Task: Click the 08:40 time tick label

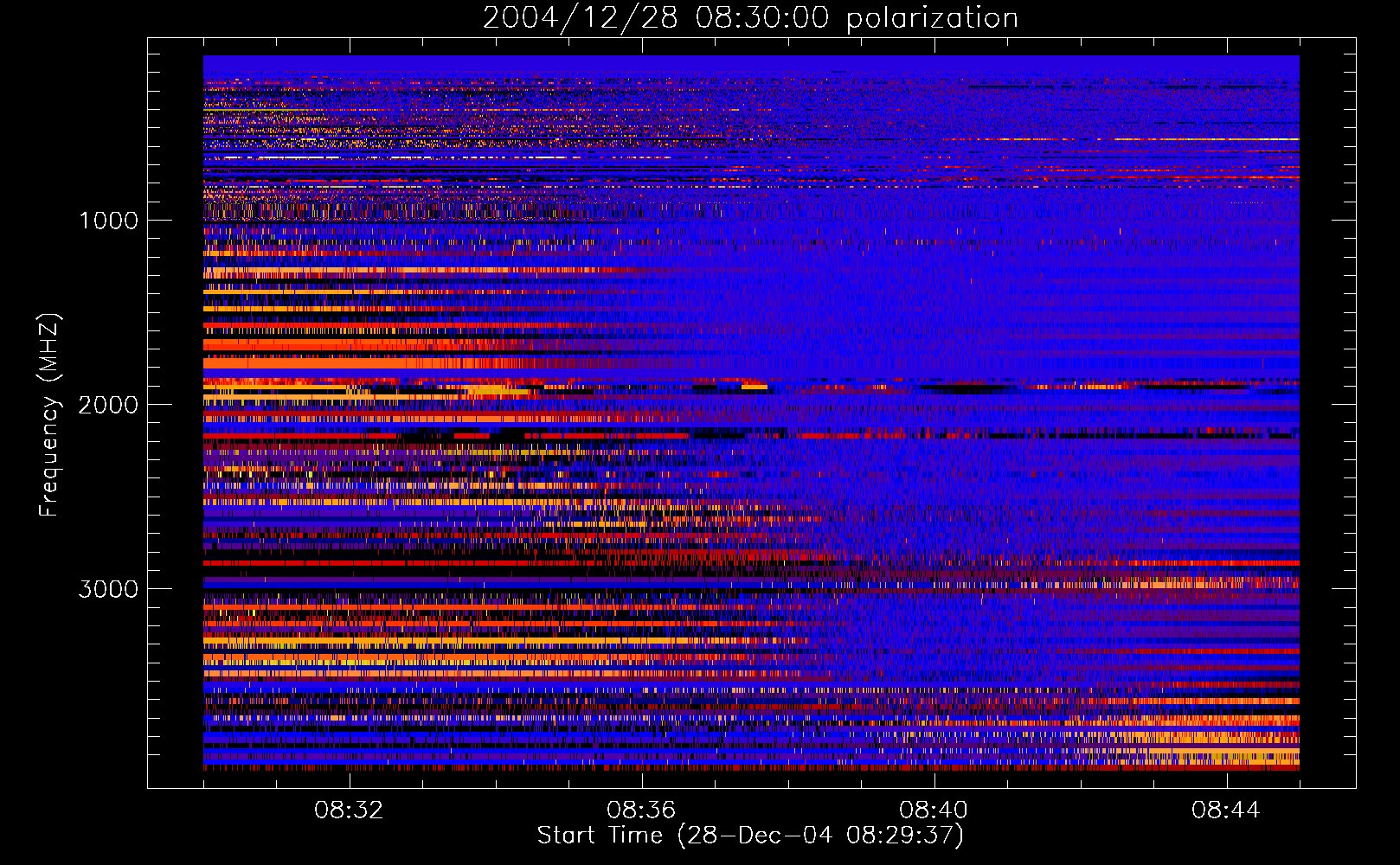Action: [934, 811]
